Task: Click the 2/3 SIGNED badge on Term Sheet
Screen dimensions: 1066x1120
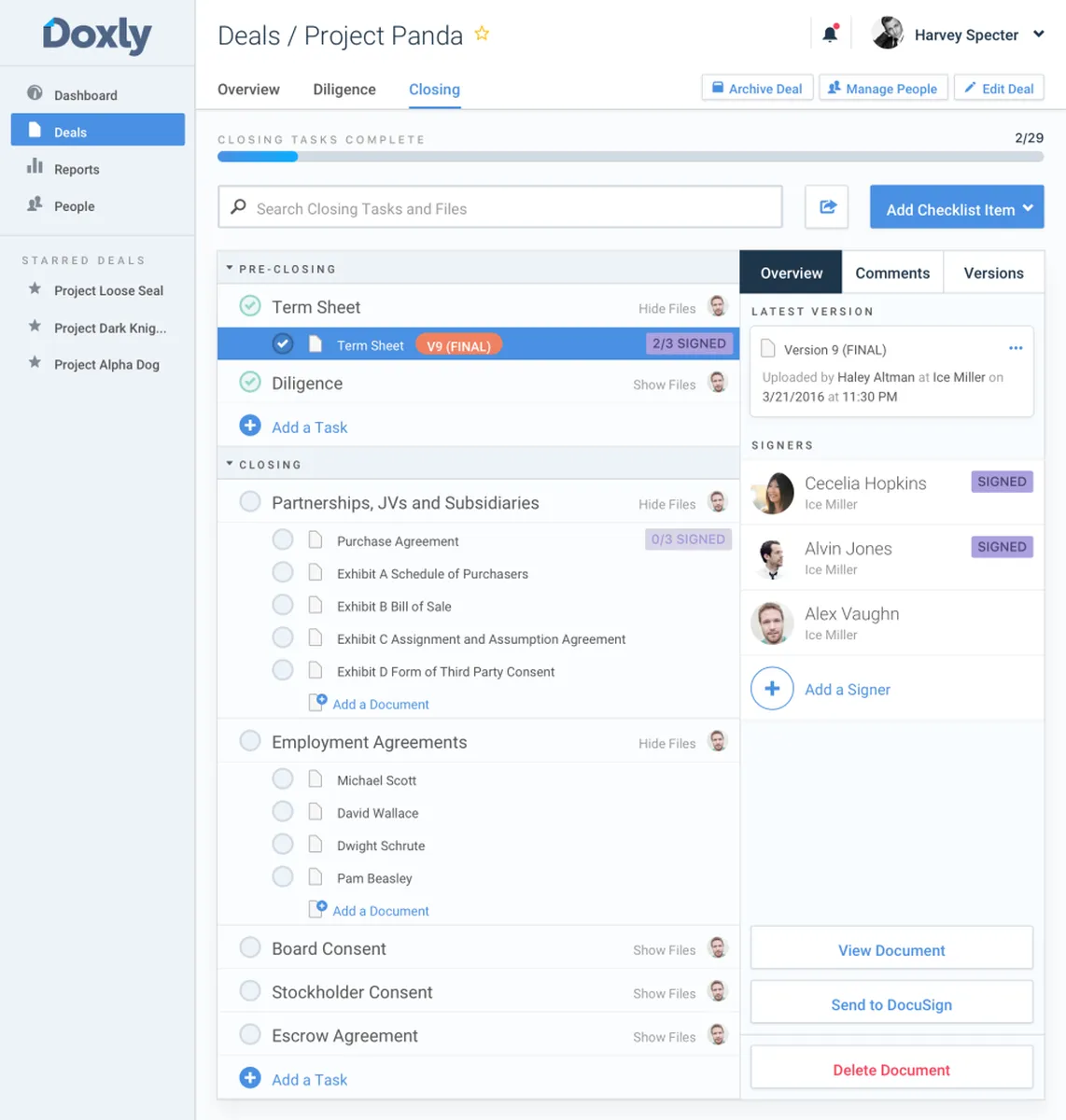Action: coord(689,343)
